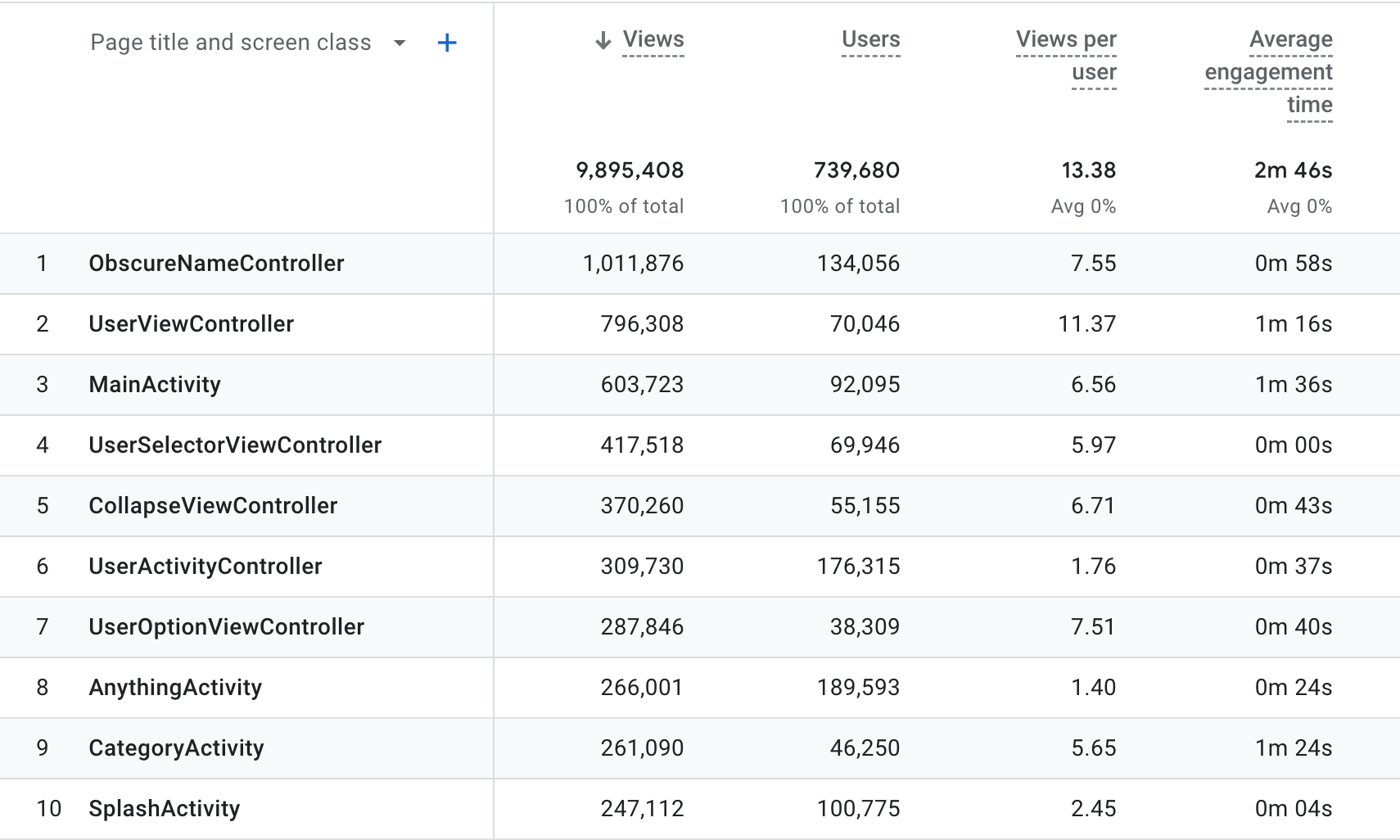The height and width of the screenshot is (840, 1400).
Task: Select the UserViewController row
Action: (x=191, y=324)
